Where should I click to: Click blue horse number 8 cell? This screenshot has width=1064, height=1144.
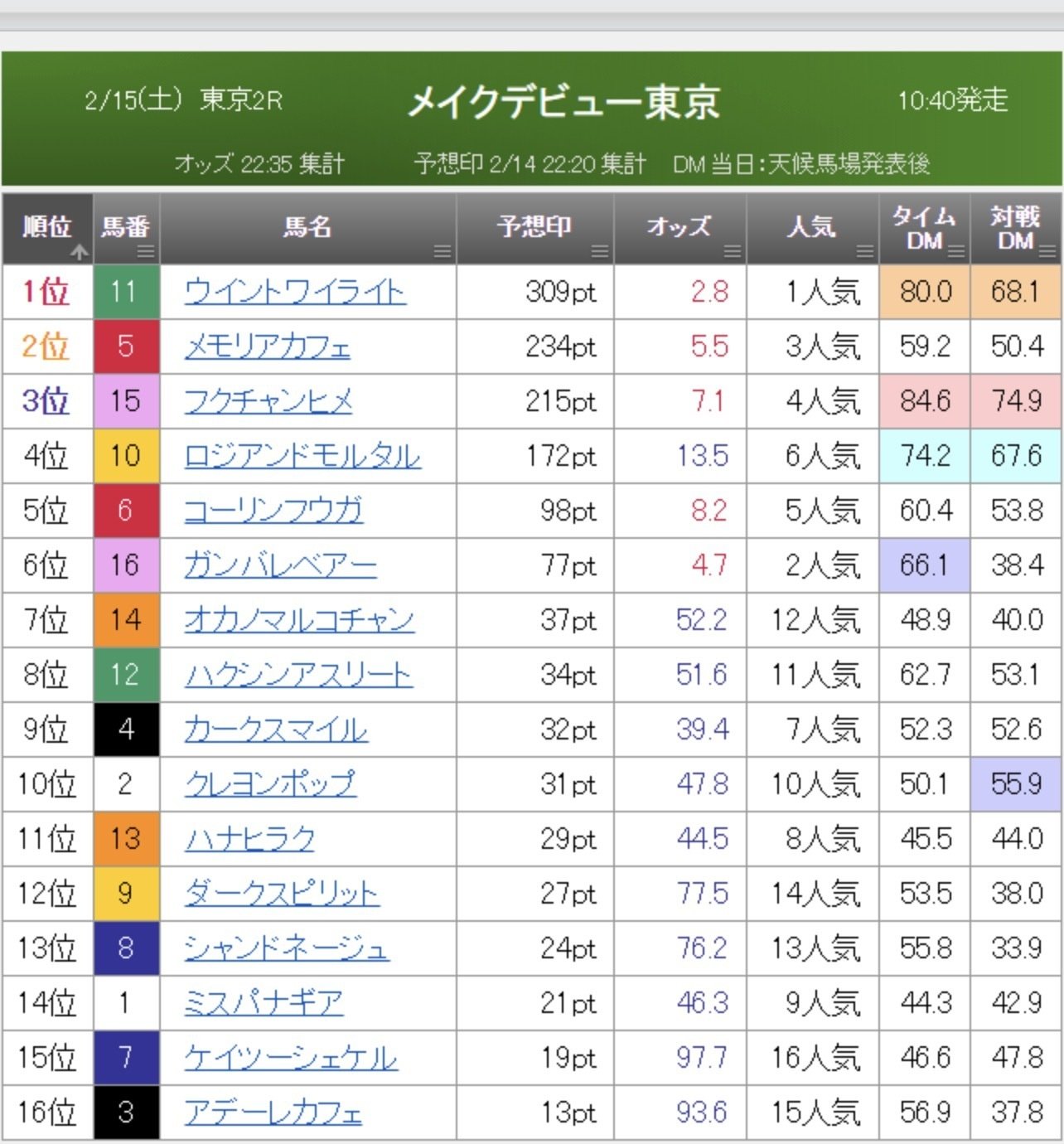[x=126, y=948]
